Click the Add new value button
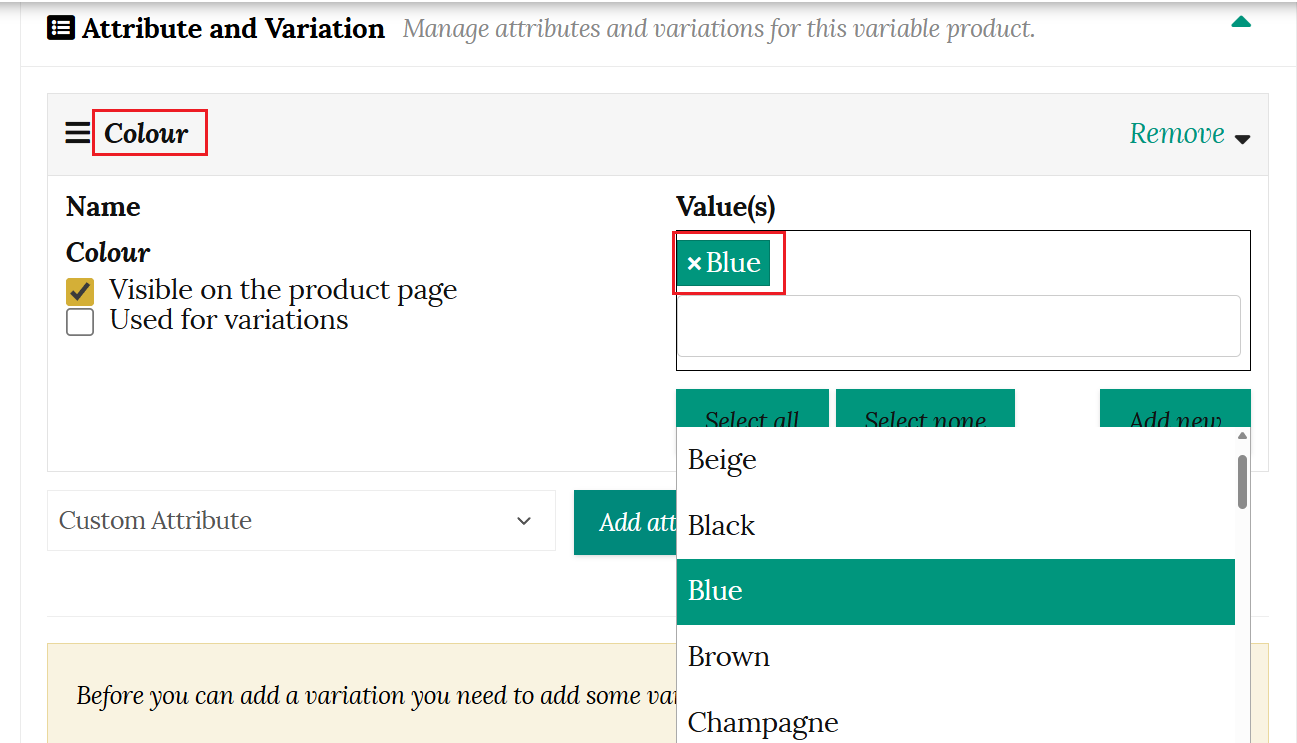Viewport: 1297px width, 743px height. pyautogui.click(x=1175, y=409)
